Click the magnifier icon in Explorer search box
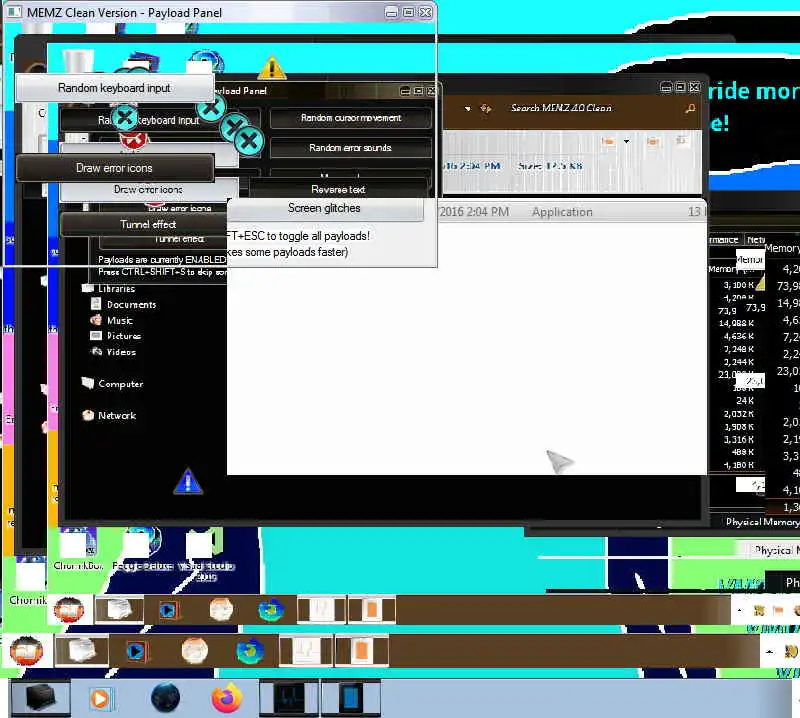Screen dimensions: 800x718 tap(690, 108)
